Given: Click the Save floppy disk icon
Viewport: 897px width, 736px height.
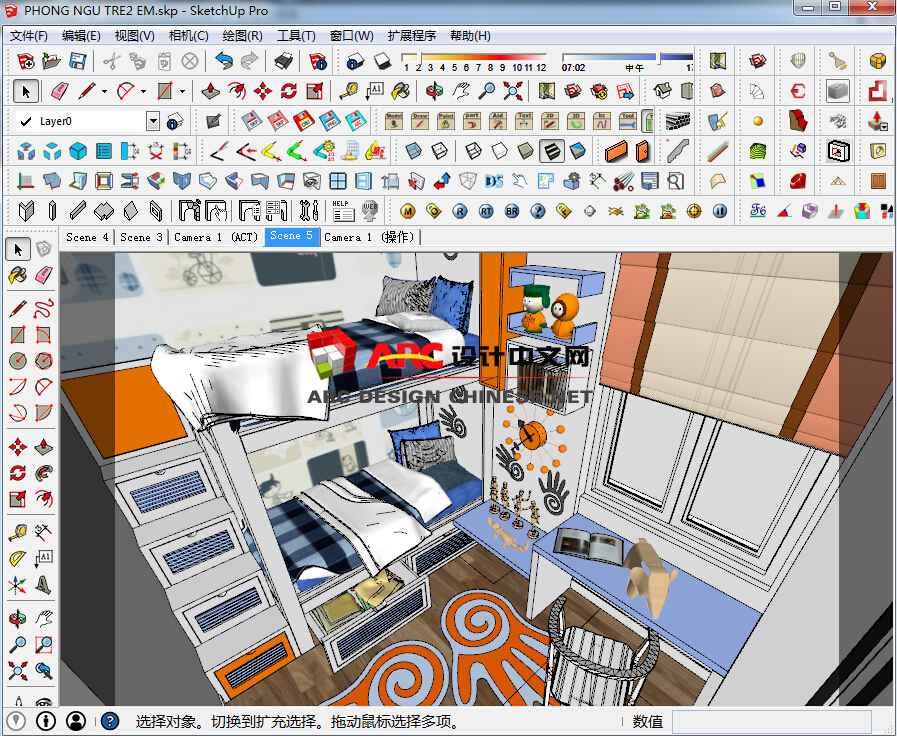Looking at the screenshot, I should [77, 62].
